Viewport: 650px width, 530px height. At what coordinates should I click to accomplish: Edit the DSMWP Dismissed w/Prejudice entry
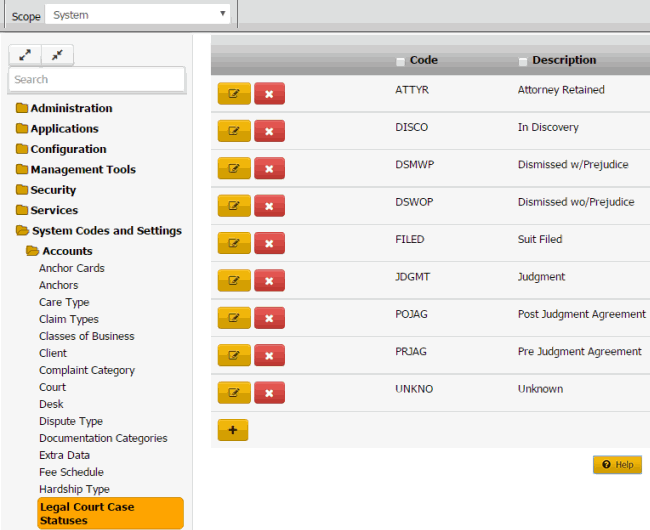coord(234,168)
